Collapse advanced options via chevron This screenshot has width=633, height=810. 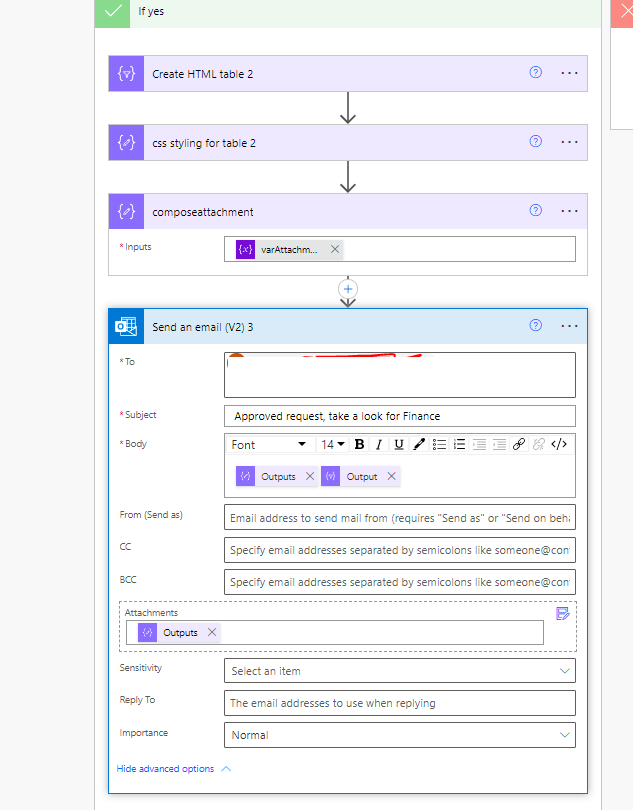[x=226, y=769]
